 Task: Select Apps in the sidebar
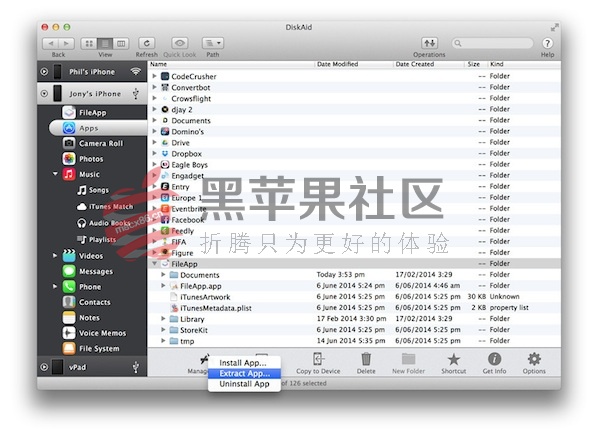coord(98,128)
